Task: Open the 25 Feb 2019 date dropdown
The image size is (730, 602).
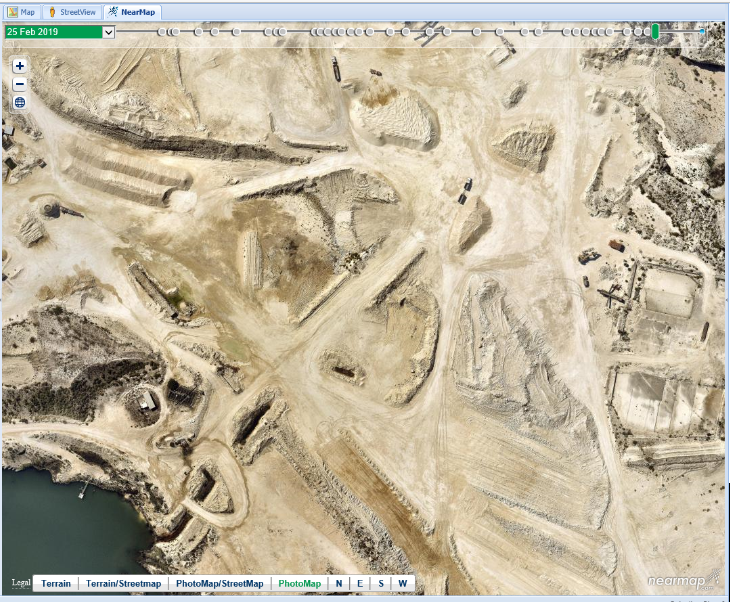Action: pos(108,32)
